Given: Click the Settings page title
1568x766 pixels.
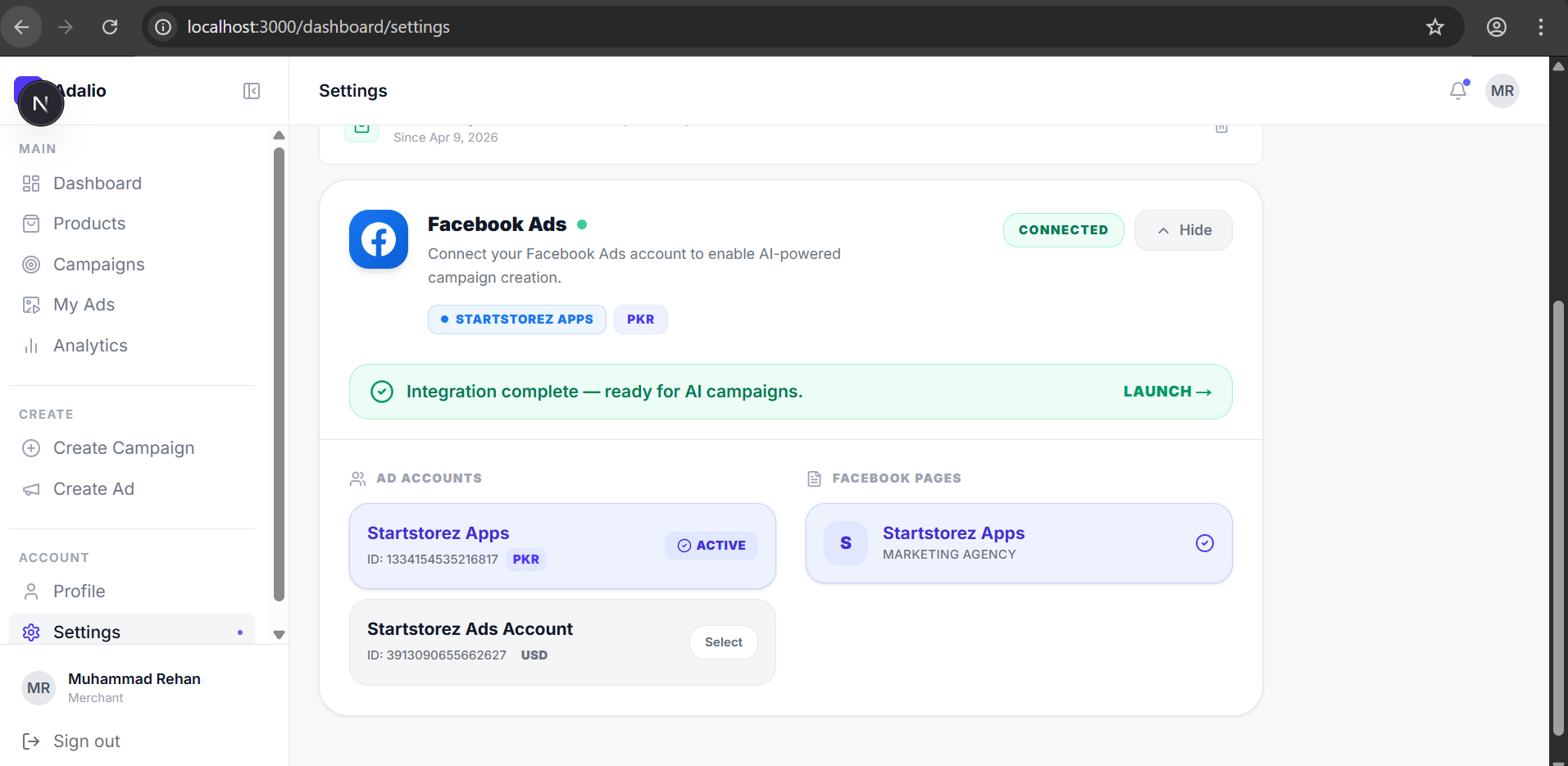Looking at the screenshot, I should tap(353, 91).
